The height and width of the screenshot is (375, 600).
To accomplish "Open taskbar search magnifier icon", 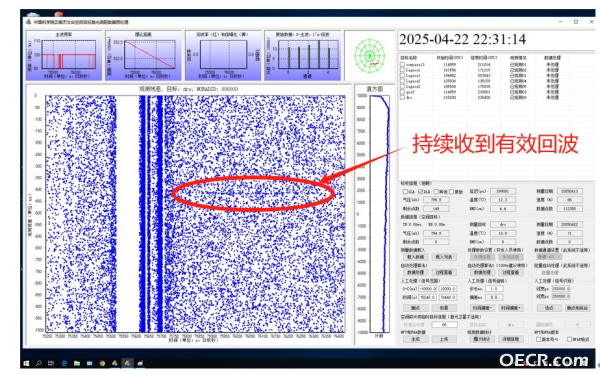I will pos(39,363).
